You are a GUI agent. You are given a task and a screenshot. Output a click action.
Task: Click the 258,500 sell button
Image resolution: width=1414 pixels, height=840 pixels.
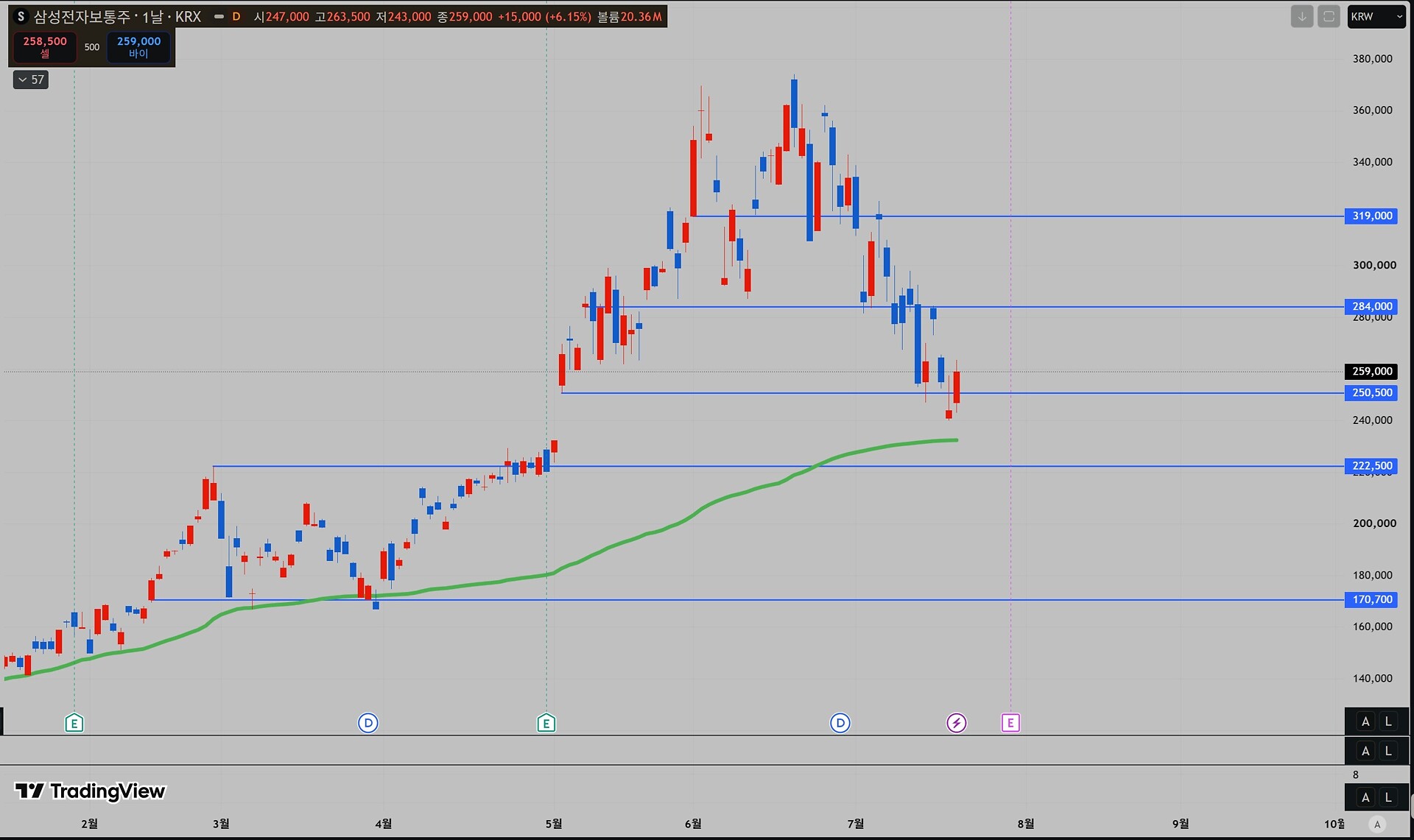tap(45, 47)
